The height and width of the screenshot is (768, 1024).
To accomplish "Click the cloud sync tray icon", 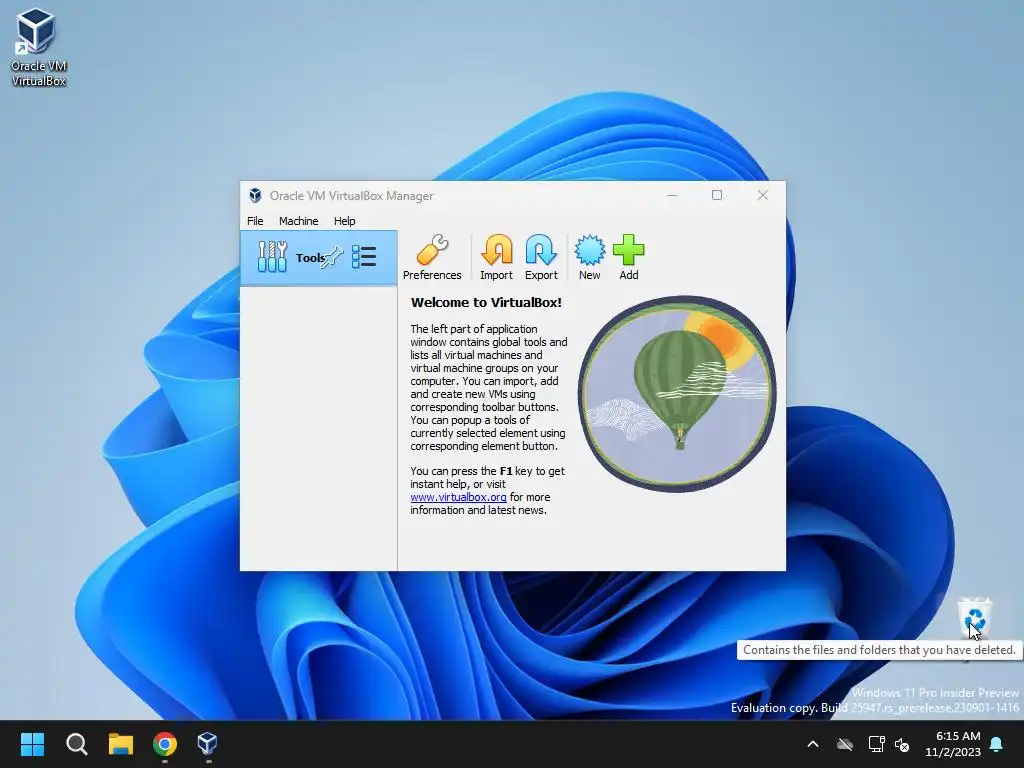I will coord(845,744).
